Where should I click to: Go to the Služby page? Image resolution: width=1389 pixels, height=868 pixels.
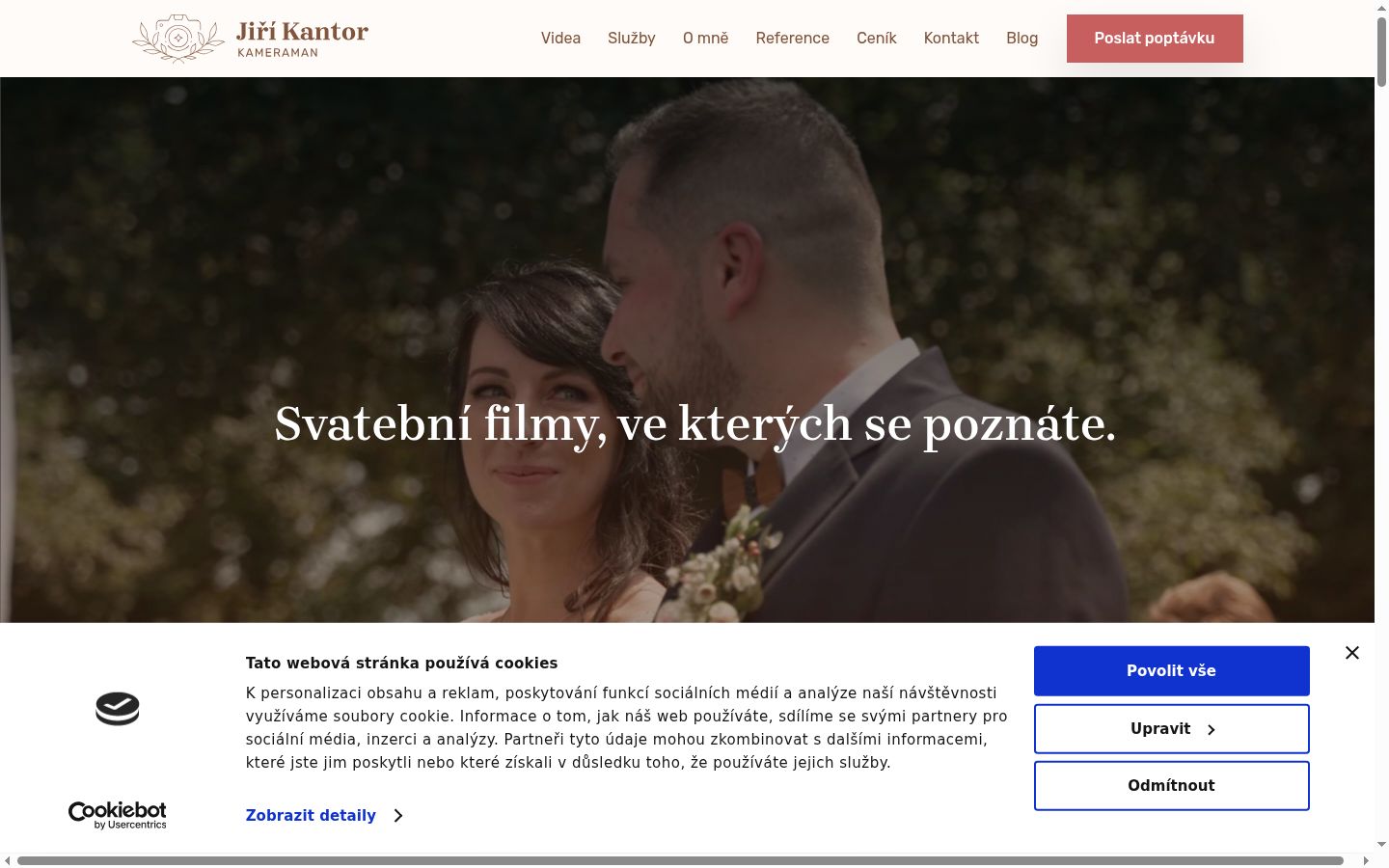[x=632, y=39]
